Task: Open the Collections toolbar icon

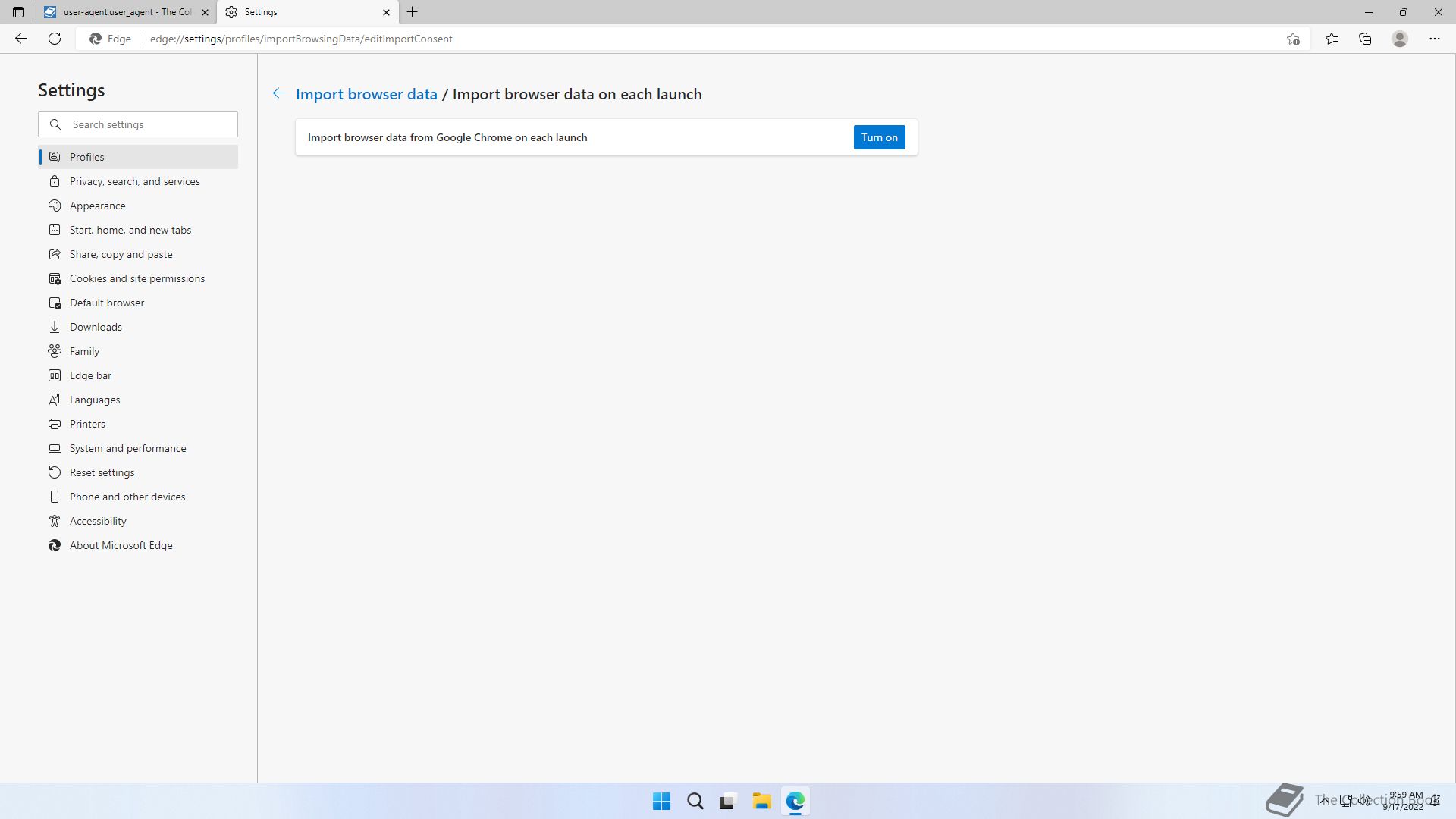Action: click(x=1365, y=39)
